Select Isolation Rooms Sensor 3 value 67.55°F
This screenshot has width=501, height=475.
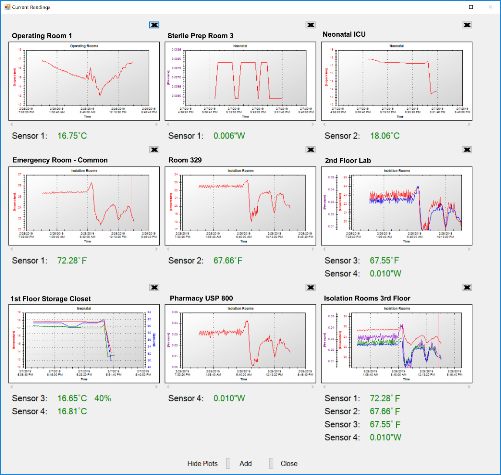pos(385,424)
